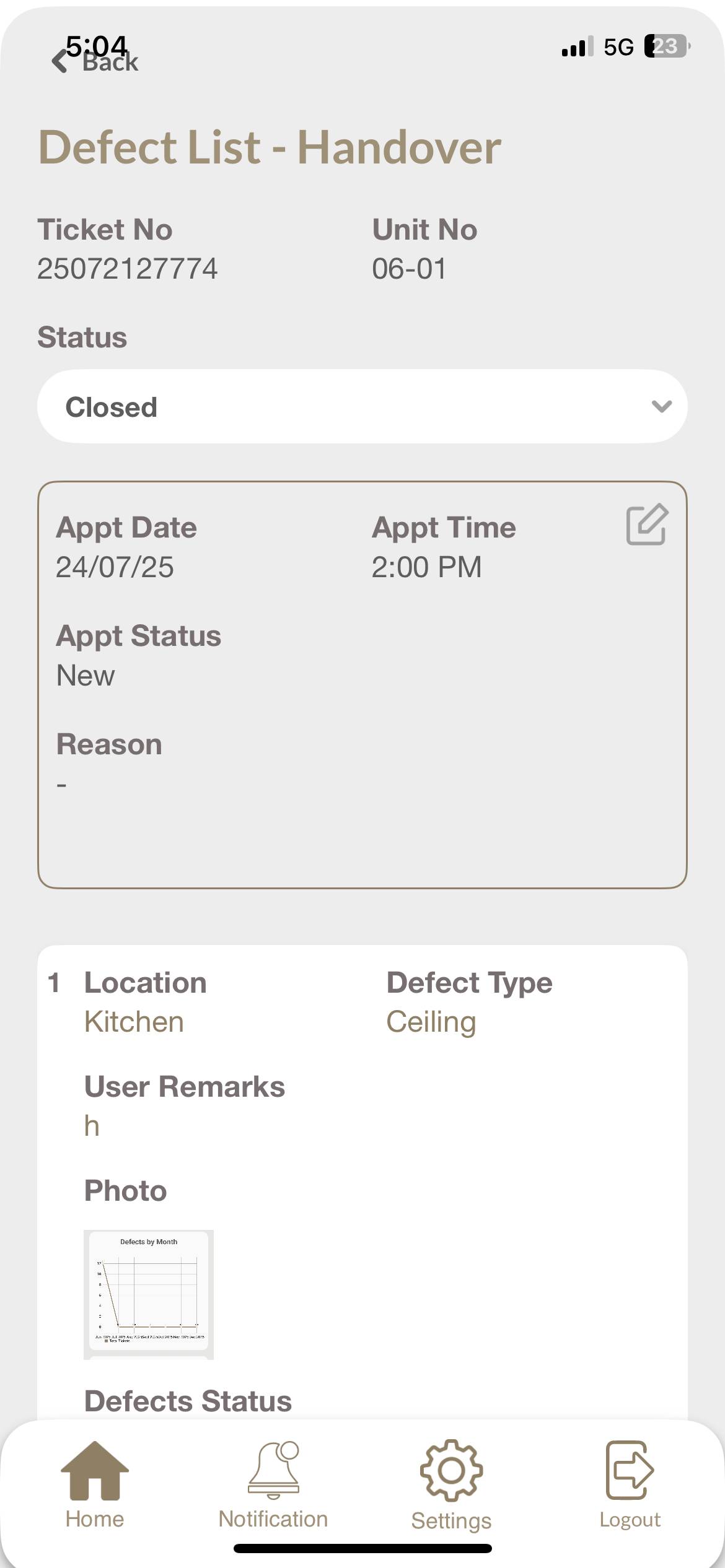Screen dimensions: 725x1568
Task: Tap the Back text link
Action: point(110,63)
